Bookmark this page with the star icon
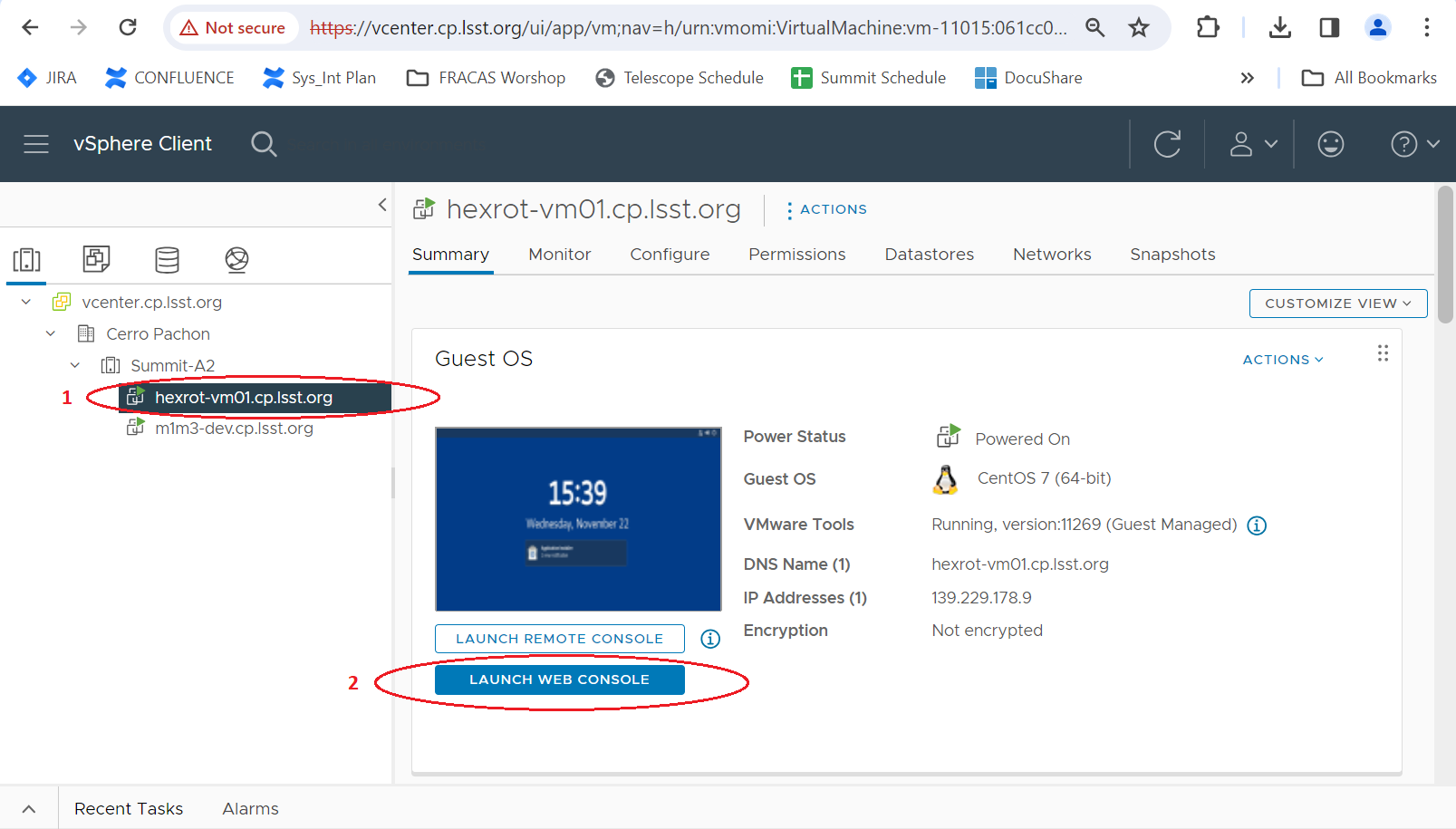The image size is (1456, 829). pyautogui.click(x=1139, y=28)
